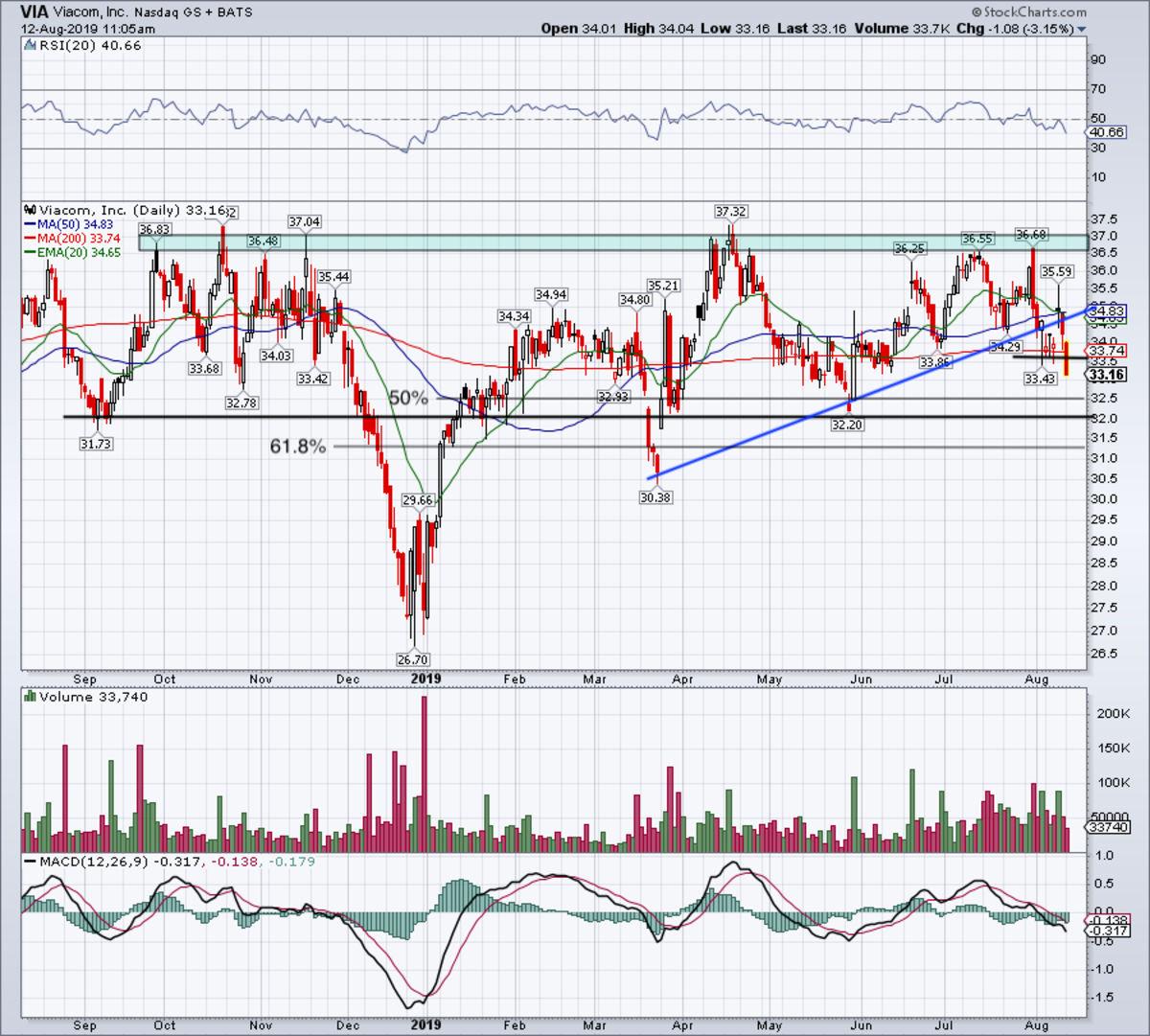
Task: Click the Chg -1.08 (-3.15%) header value
Action: click(x=1016, y=29)
